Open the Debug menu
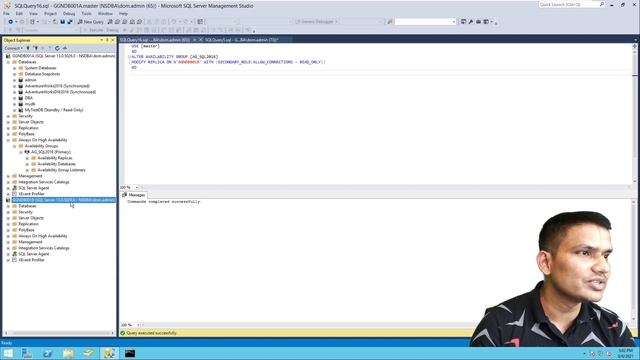 coord(69,13)
